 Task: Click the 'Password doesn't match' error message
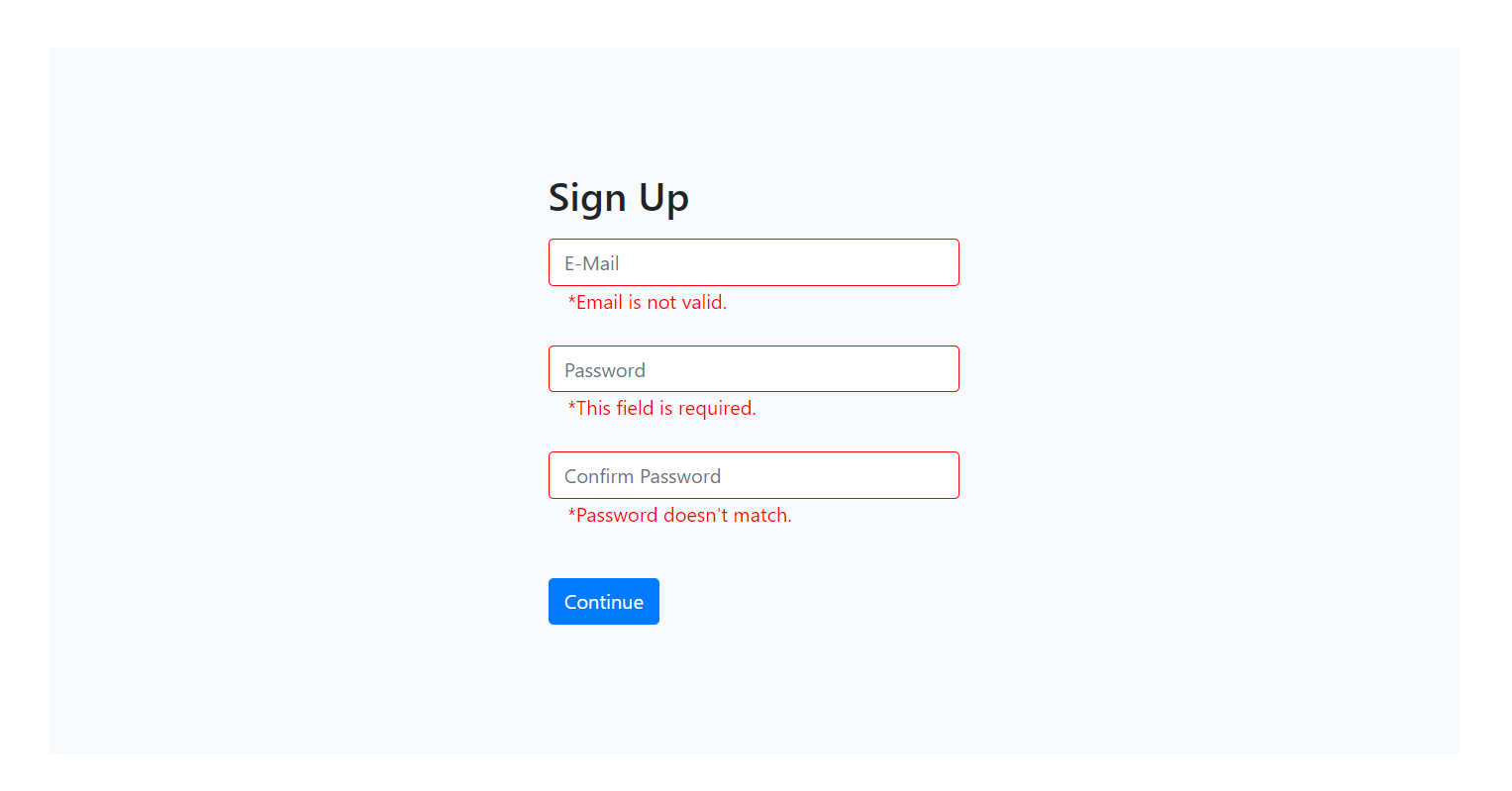(679, 515)
